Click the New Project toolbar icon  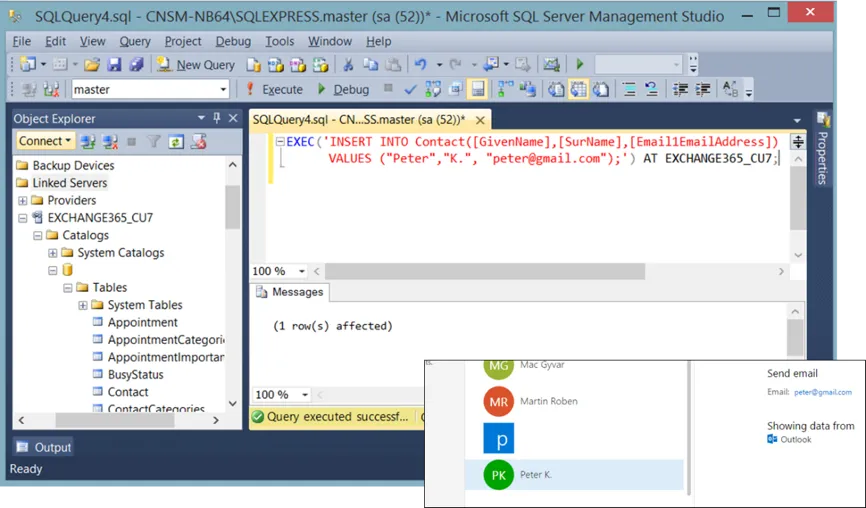[x=27, y=65]
